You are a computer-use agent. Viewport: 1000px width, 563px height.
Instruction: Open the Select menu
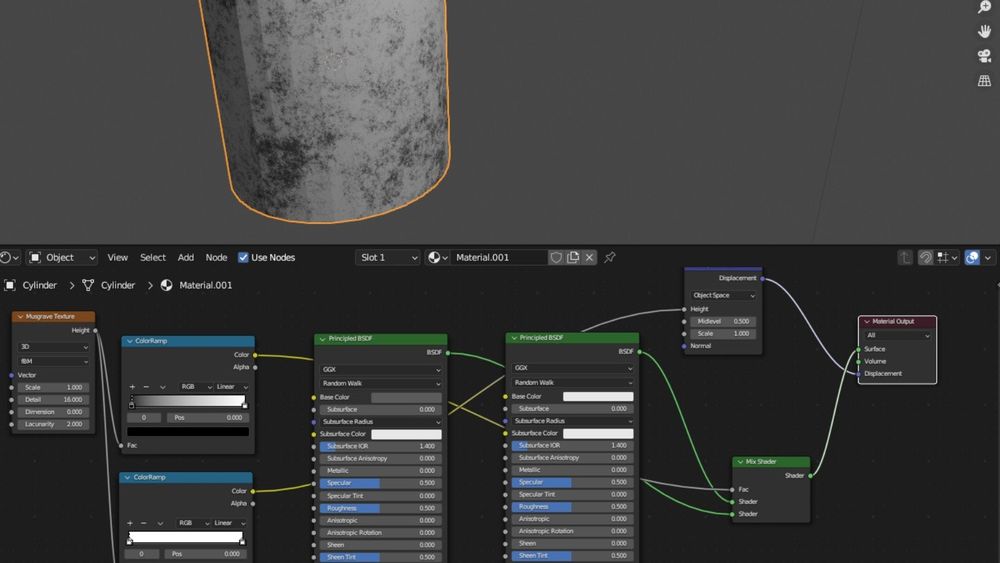pyautogui.click(x=152, y=258)
